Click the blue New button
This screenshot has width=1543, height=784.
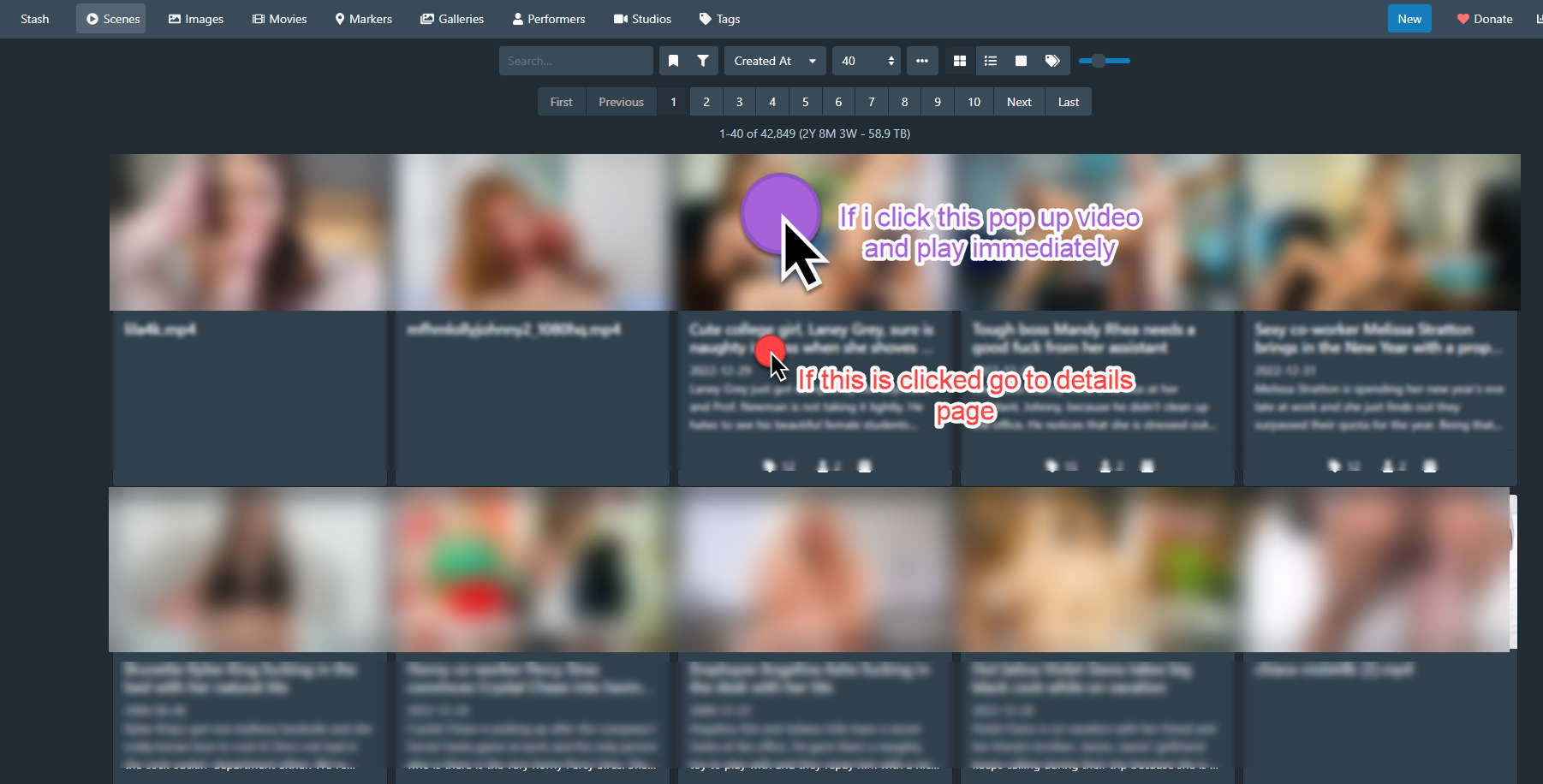pyautogui.click(x=1409, y=19)
